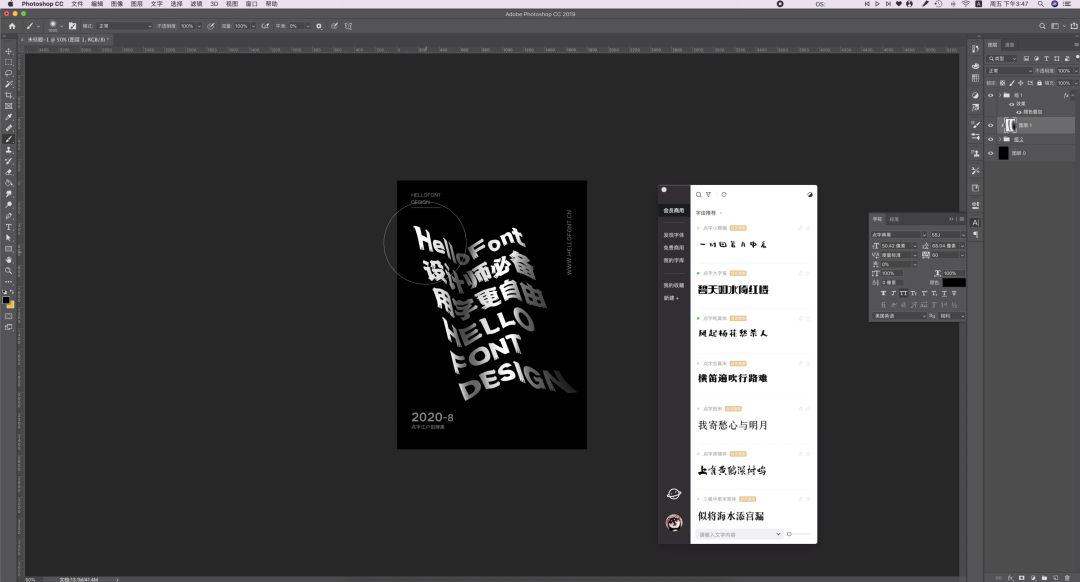Toggle visibility of the 组 1 group
This screenshot has width=1080, height=582.
click(991, 95)
